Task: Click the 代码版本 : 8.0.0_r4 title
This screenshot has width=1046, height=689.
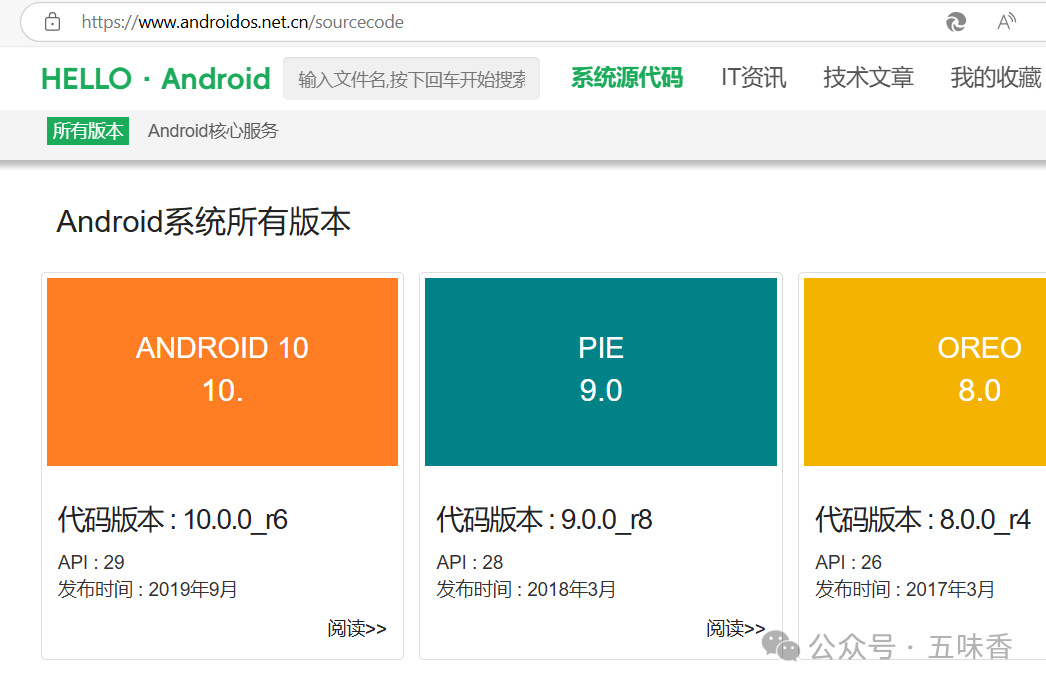Action: tap(923, 520)
